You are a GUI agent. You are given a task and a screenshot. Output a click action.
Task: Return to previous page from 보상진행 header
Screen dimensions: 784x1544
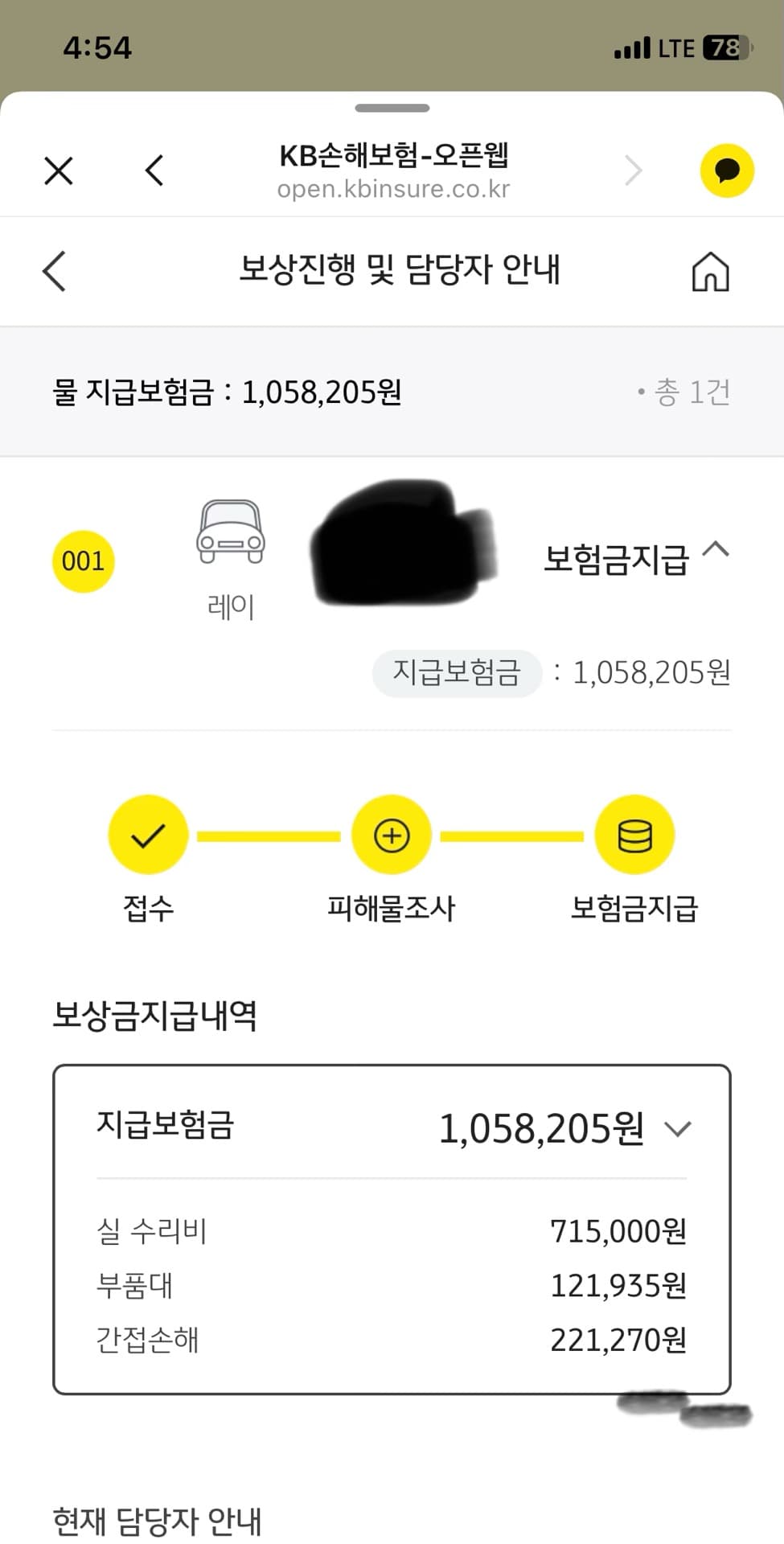[54, 271]
